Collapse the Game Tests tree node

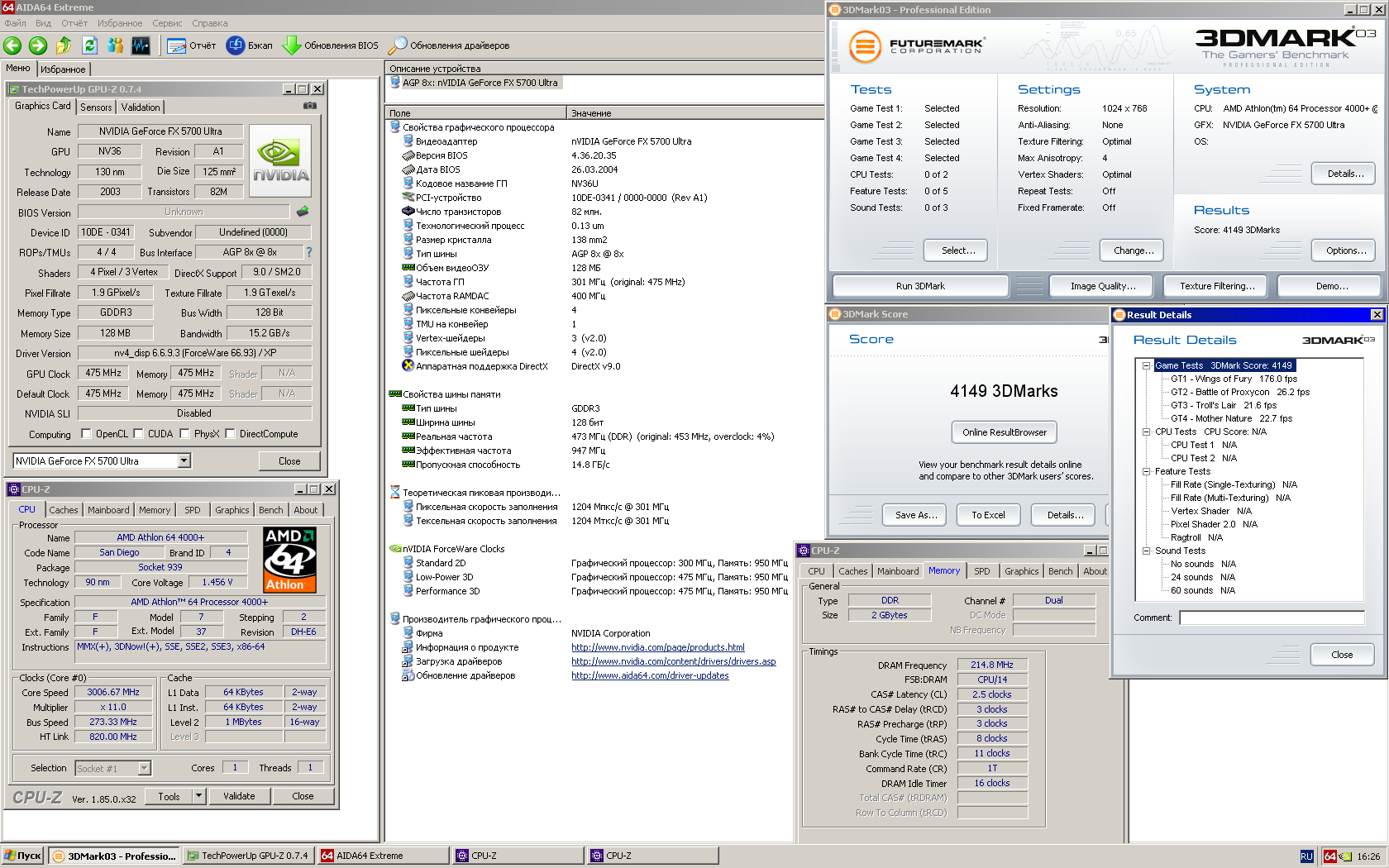(1147, 365)
